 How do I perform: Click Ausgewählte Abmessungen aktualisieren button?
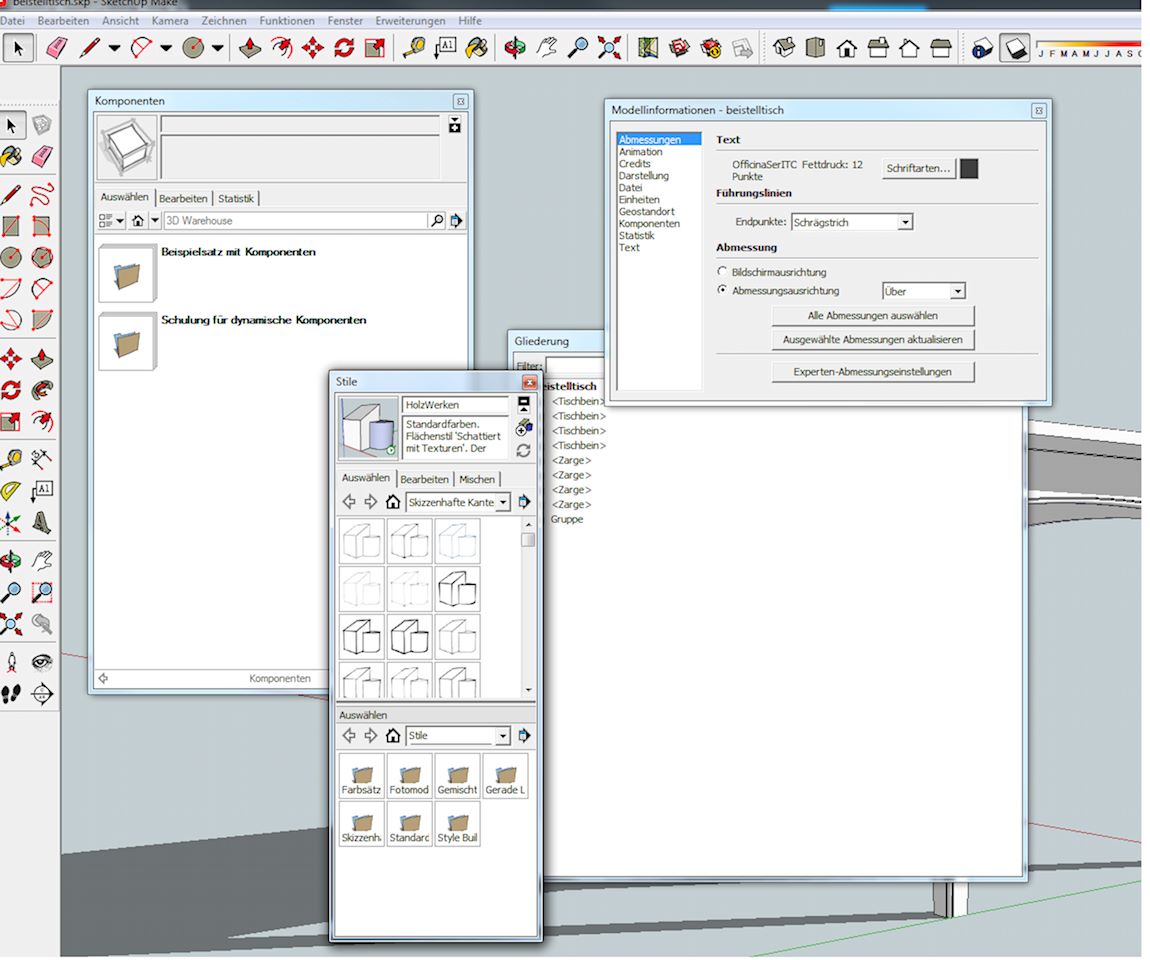873,340
